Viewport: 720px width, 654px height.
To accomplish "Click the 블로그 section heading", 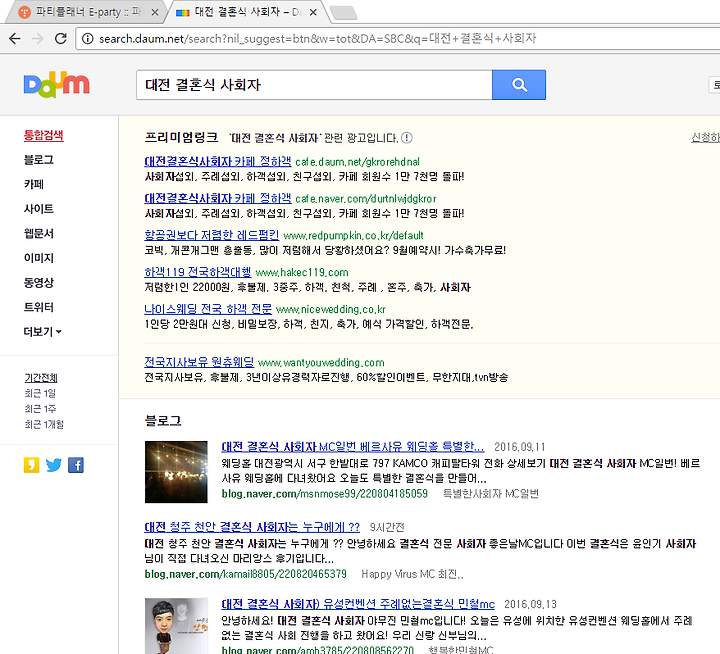I will [x=163, y=421].
